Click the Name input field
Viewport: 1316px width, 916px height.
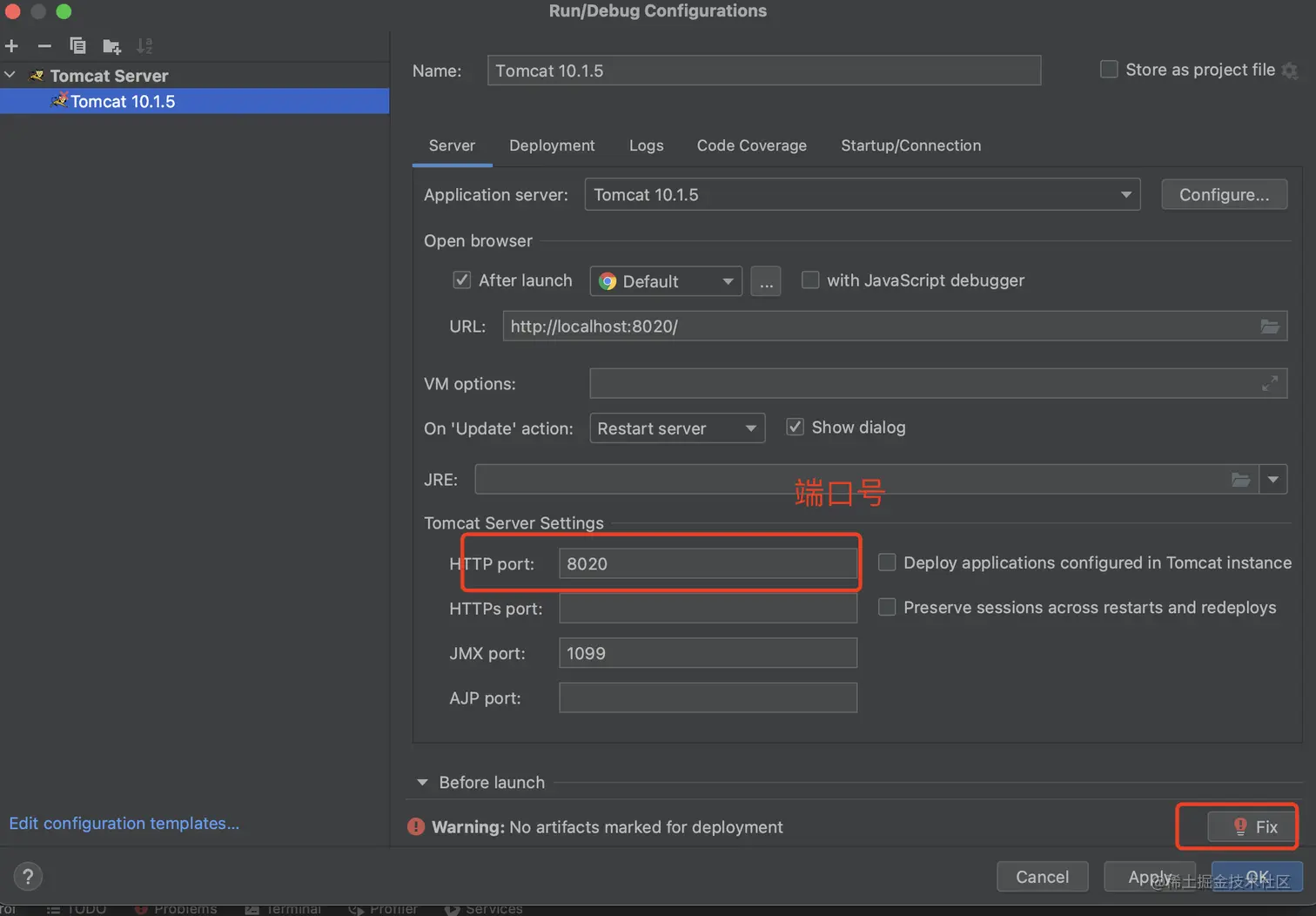tap(764, 71)
